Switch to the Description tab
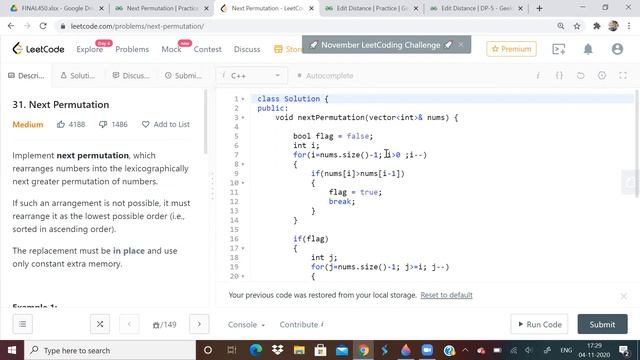 pos(26,76)
